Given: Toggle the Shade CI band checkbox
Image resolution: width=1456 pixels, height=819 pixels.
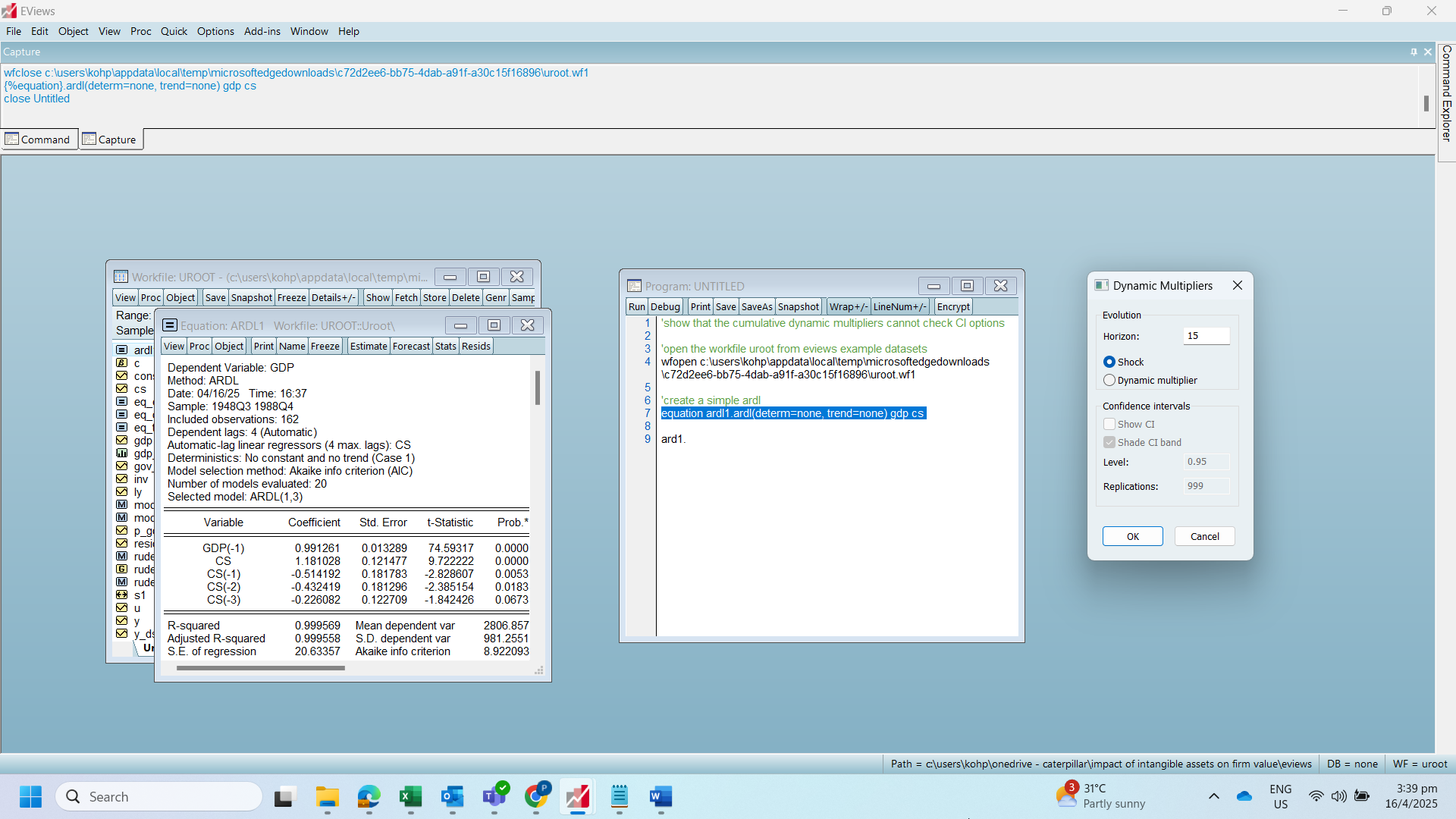Looking at the screenshot, I should pyautogui.click(x=1109, y=442).
